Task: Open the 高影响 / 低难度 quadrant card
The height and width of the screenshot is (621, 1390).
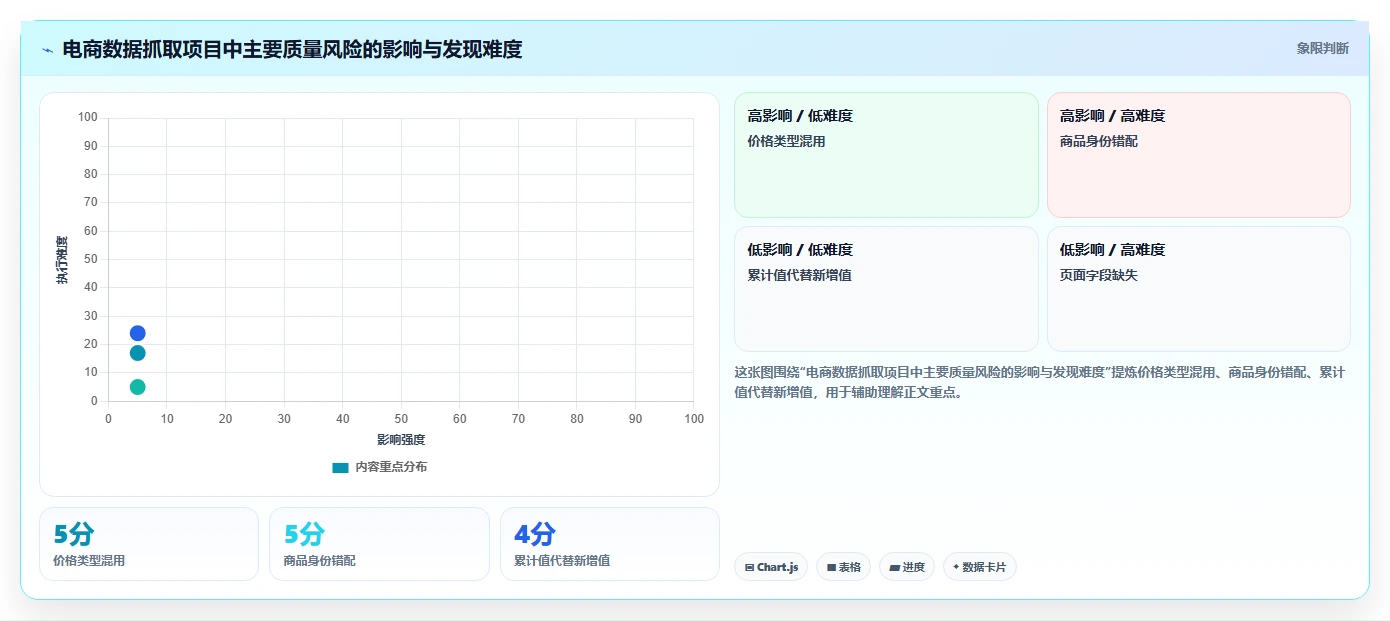Action: pos(886,155)
